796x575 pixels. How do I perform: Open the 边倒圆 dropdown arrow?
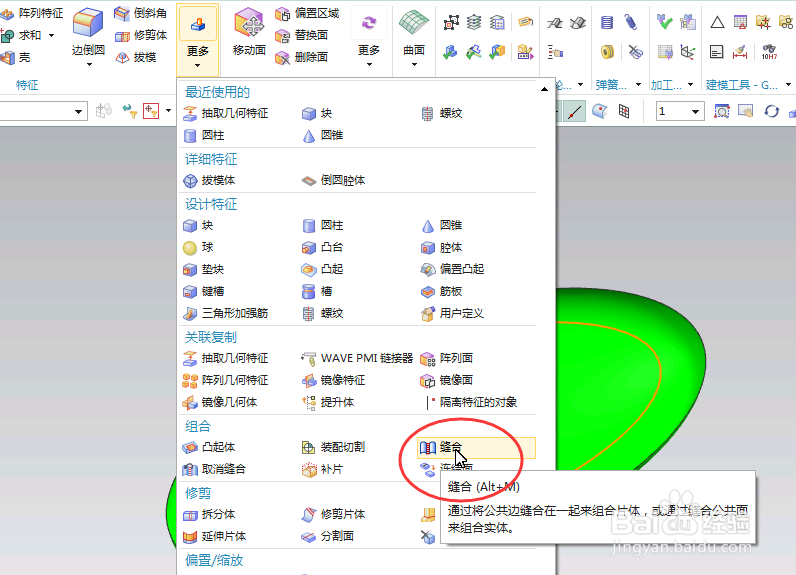tap(89, 64)
